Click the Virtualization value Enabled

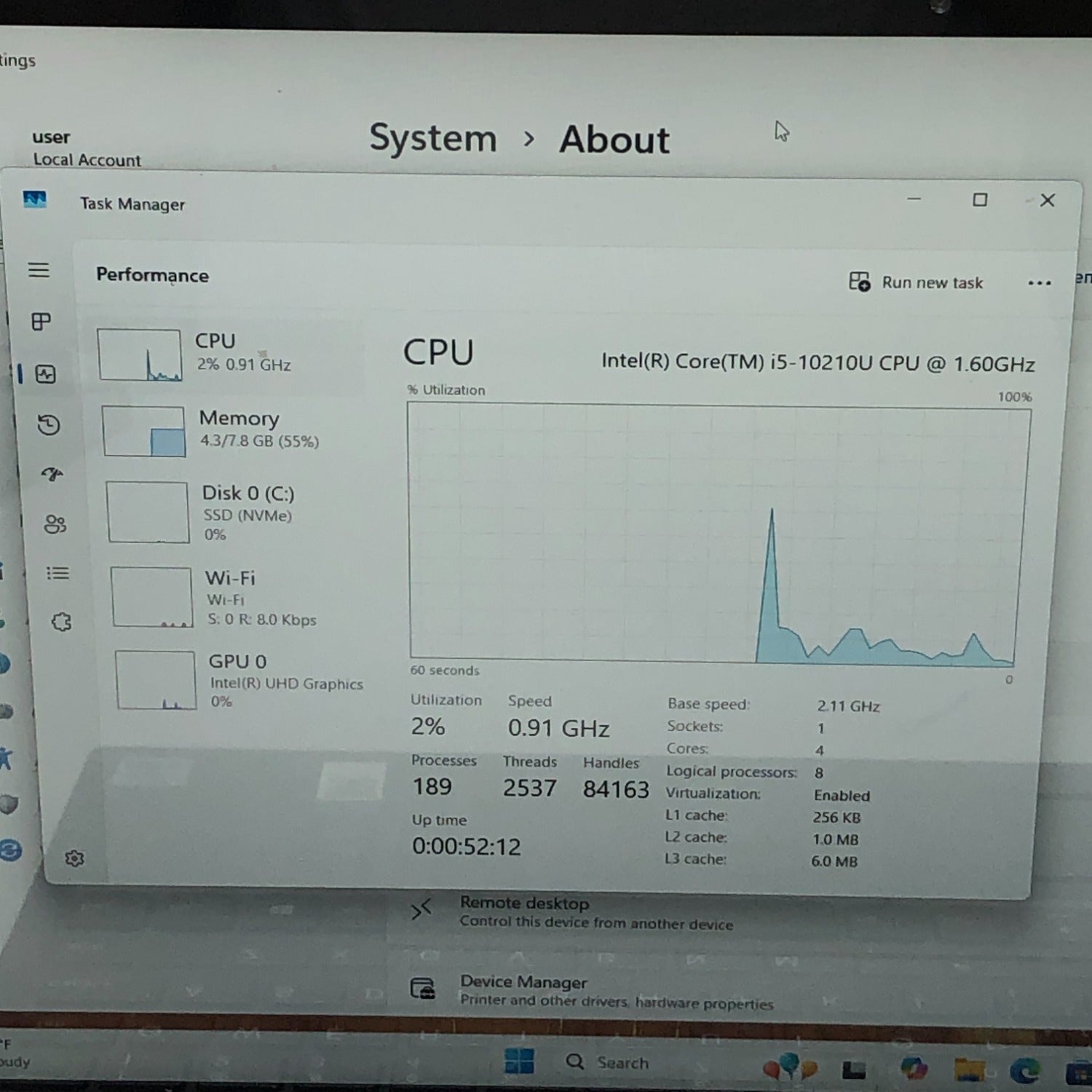point(842,796)
